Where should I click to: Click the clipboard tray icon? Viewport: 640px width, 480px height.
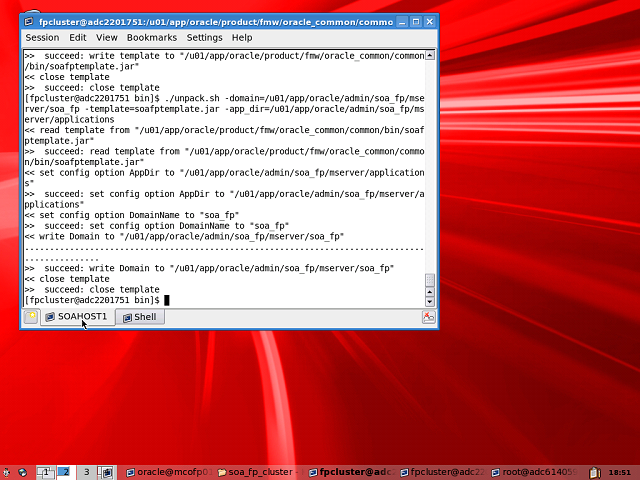tap(594, 473)
